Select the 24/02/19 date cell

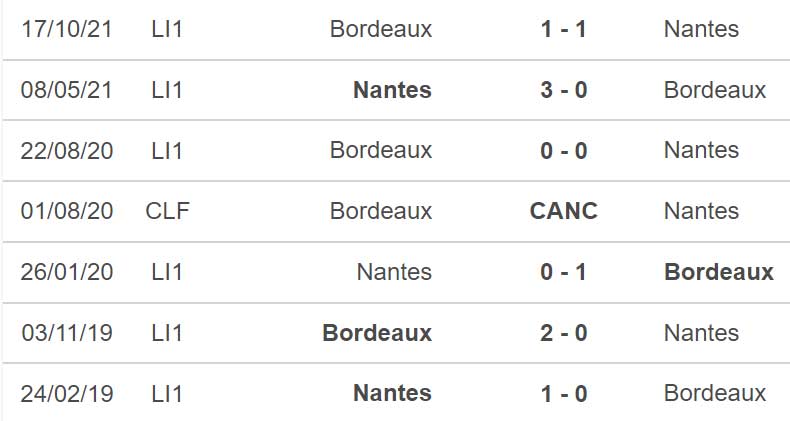[x=67, y=393]
